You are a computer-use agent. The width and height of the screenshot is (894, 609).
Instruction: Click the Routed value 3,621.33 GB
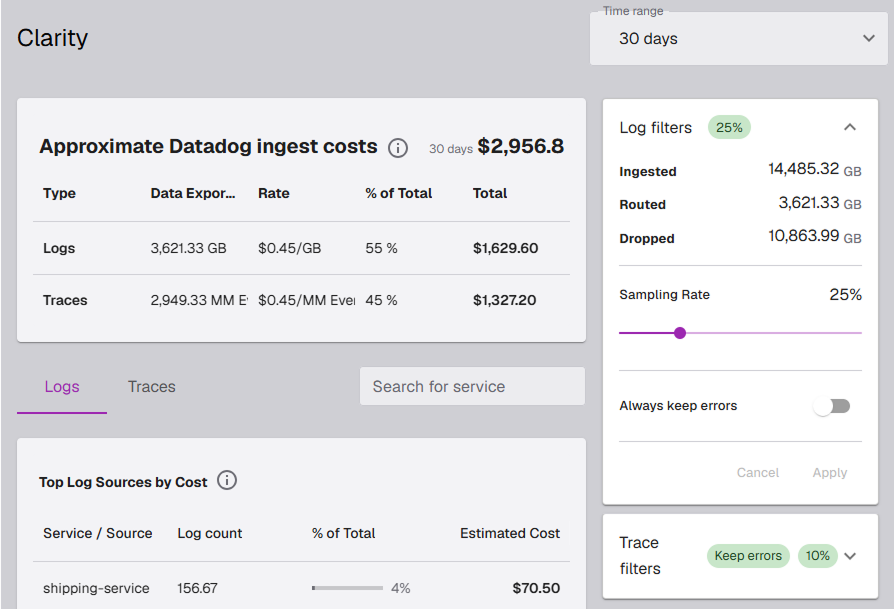[820, 203]
